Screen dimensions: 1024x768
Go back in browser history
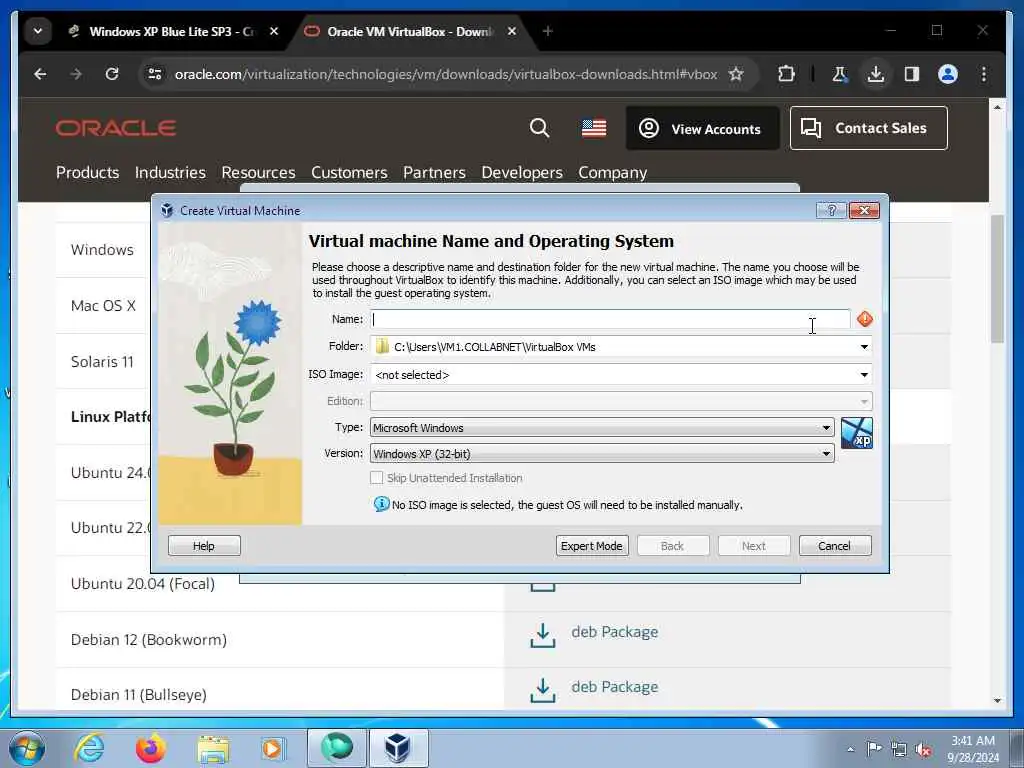coord(40,74)
